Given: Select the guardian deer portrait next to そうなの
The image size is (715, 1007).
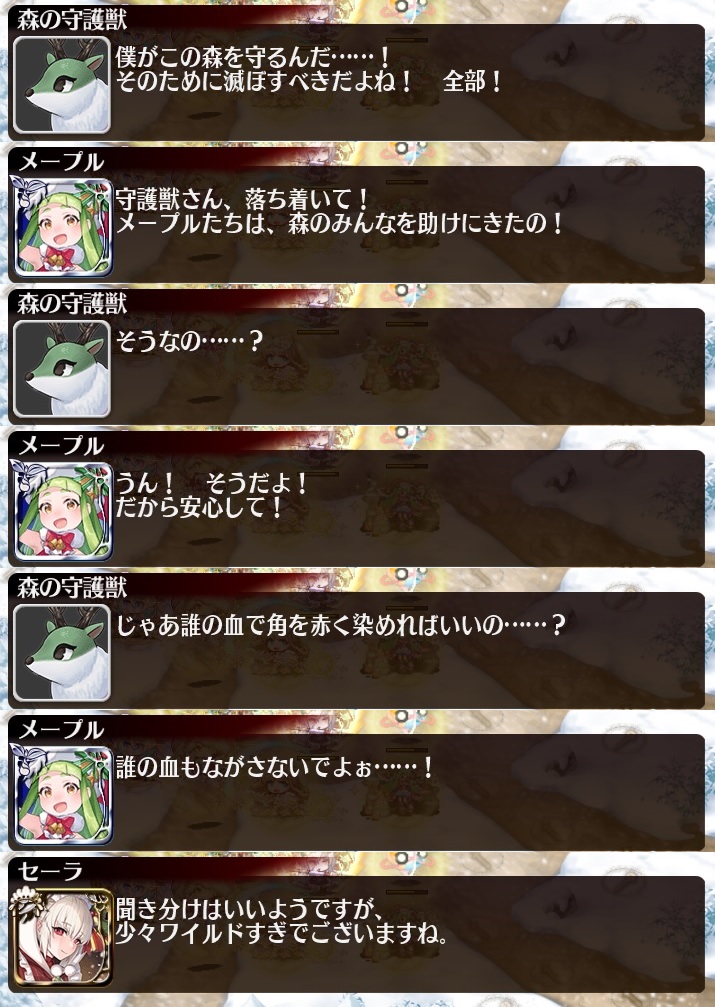Looking at the screenshot, I should [x=62, y=369].
